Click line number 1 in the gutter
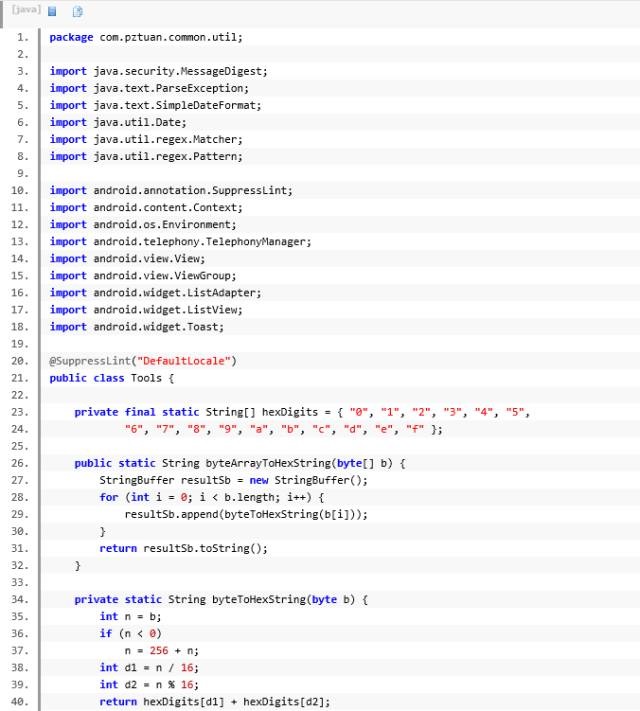640x711 pixels. click(x=22, y=37)
